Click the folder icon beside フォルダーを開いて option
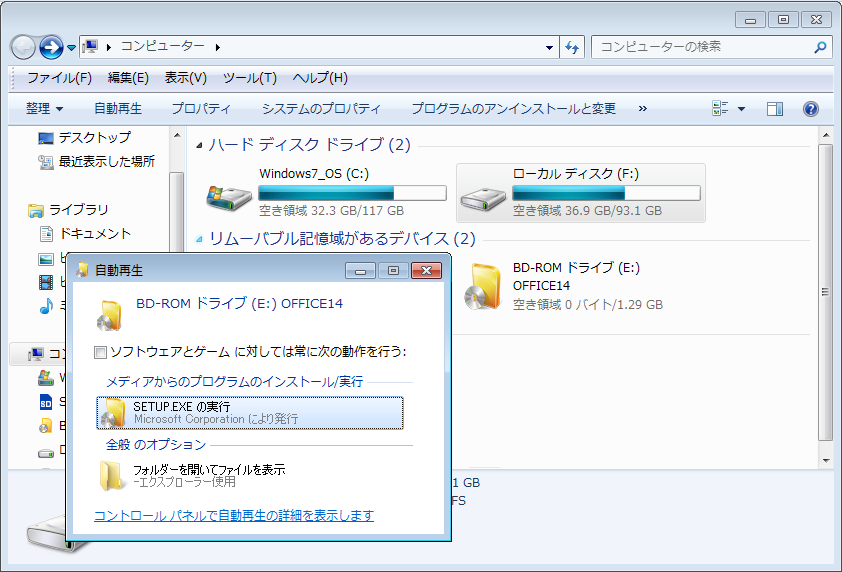842x572 pixels. [x=111, y=475]
